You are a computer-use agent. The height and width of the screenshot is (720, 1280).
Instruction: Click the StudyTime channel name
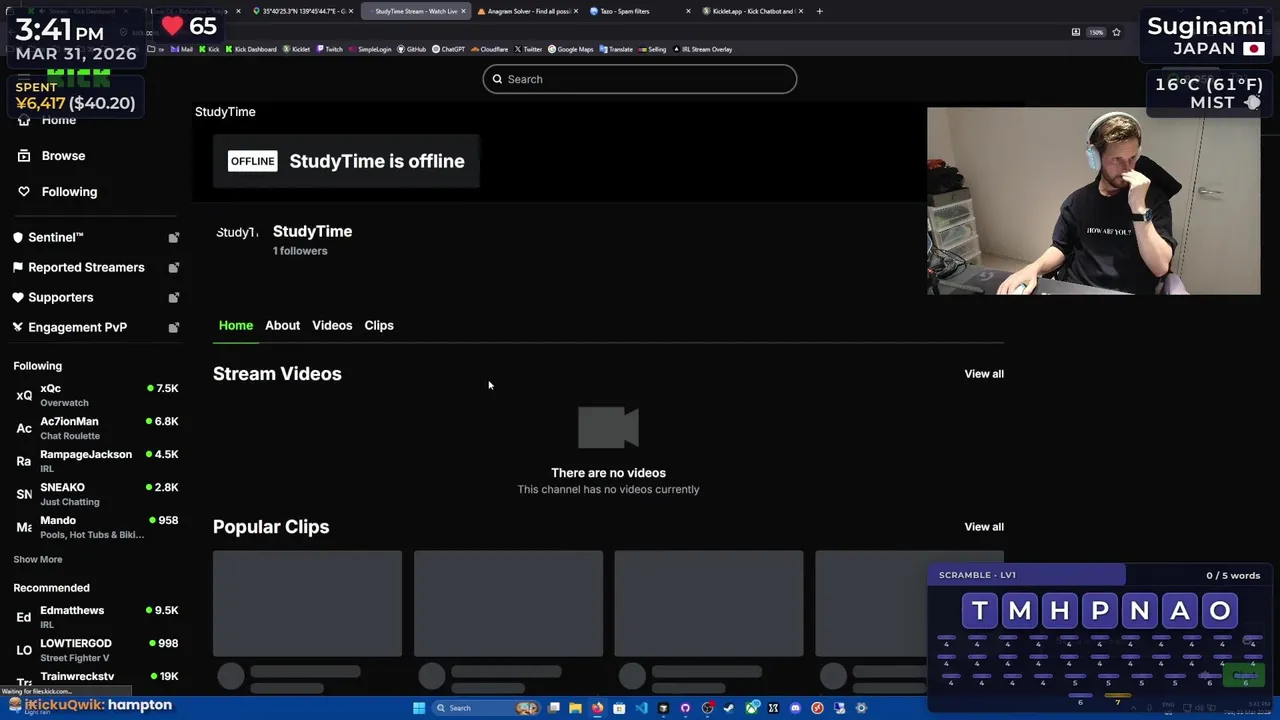(312, 231)
